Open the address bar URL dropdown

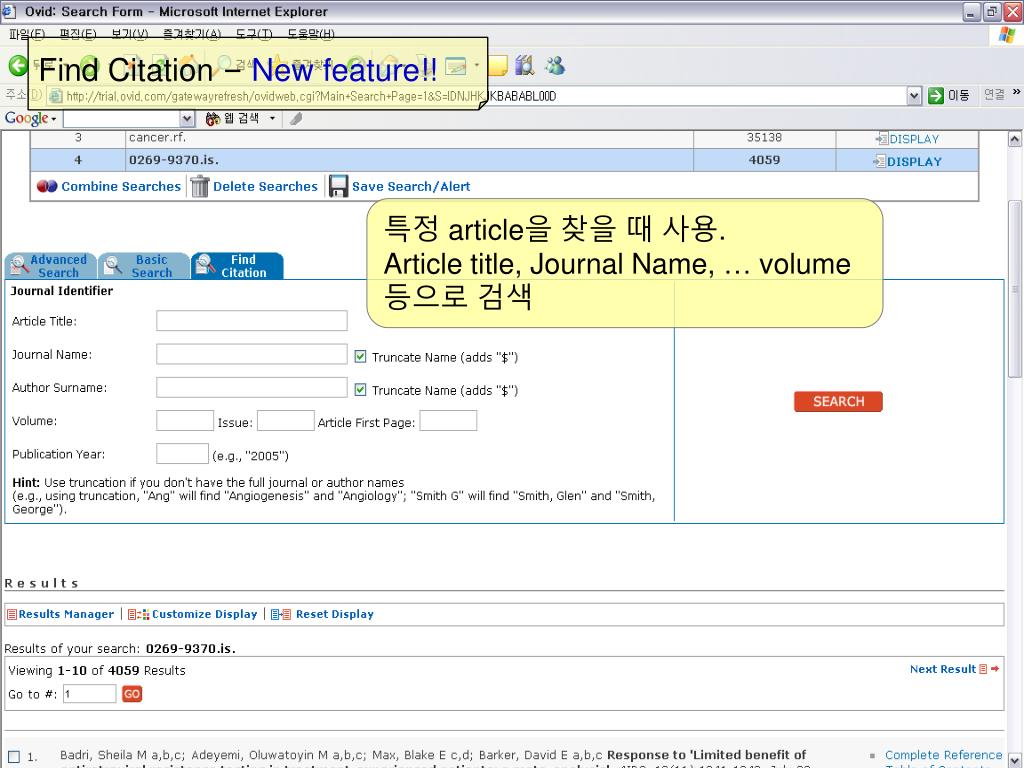[914, 96]
